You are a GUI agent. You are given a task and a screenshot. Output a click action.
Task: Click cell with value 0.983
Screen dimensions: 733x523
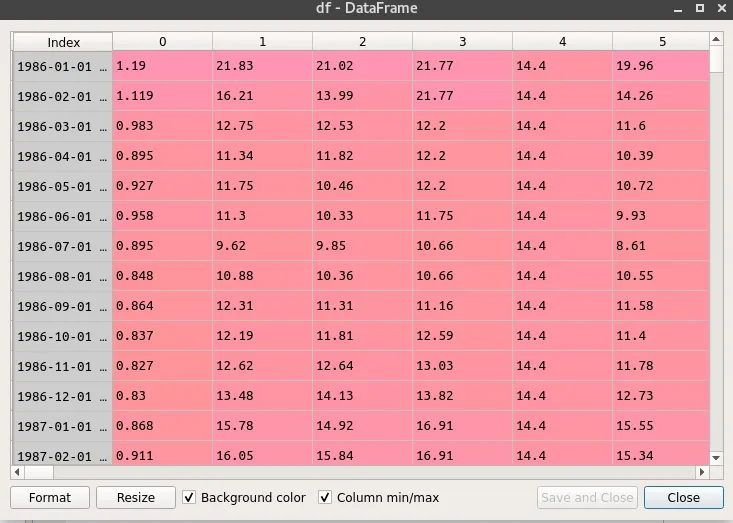pyautogui.click(x=162, y=126)
